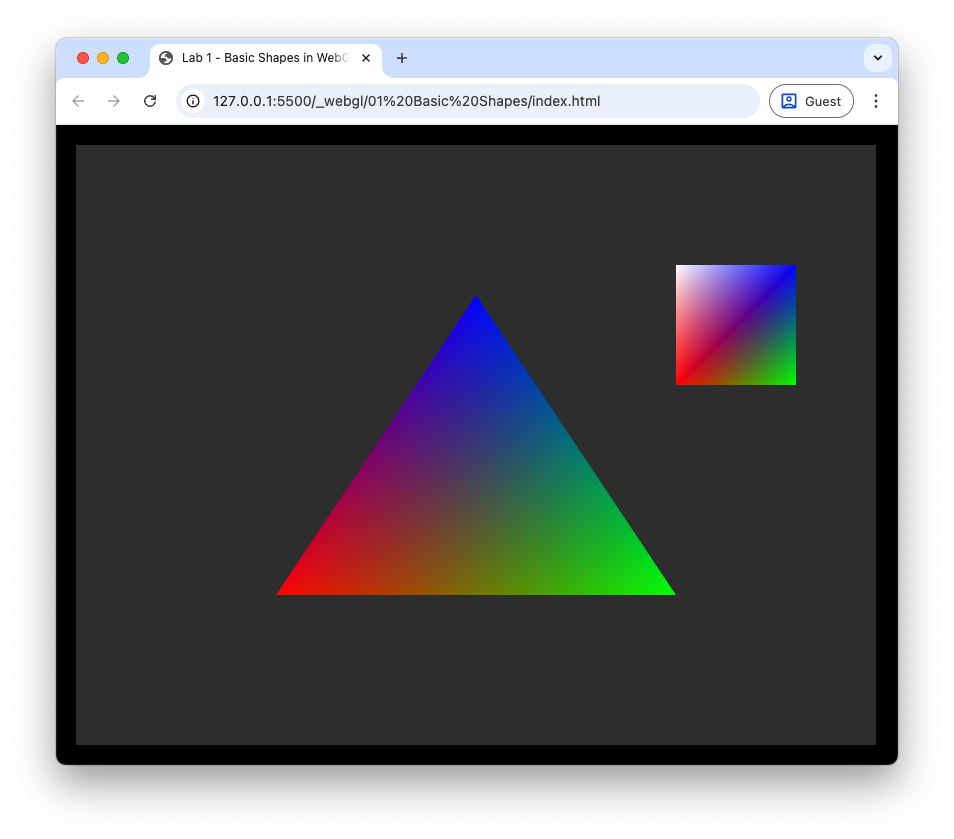Maximize the window with green button
This screenshot has height=839, width=954.
pos(123,58)
